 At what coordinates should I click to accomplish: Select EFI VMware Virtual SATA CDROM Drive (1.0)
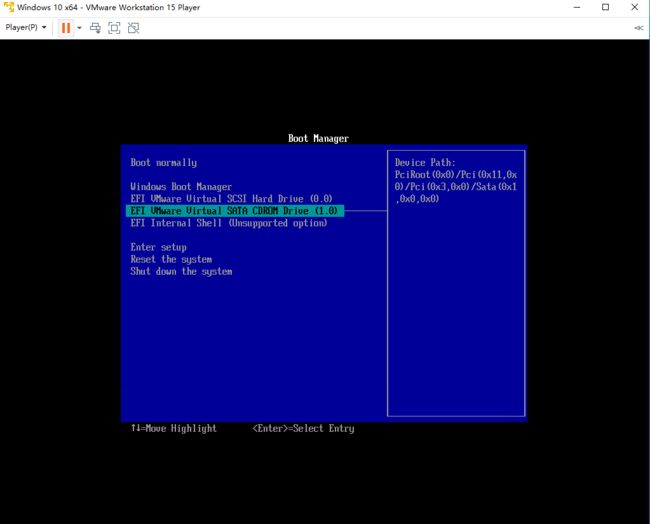click(235, 211)
